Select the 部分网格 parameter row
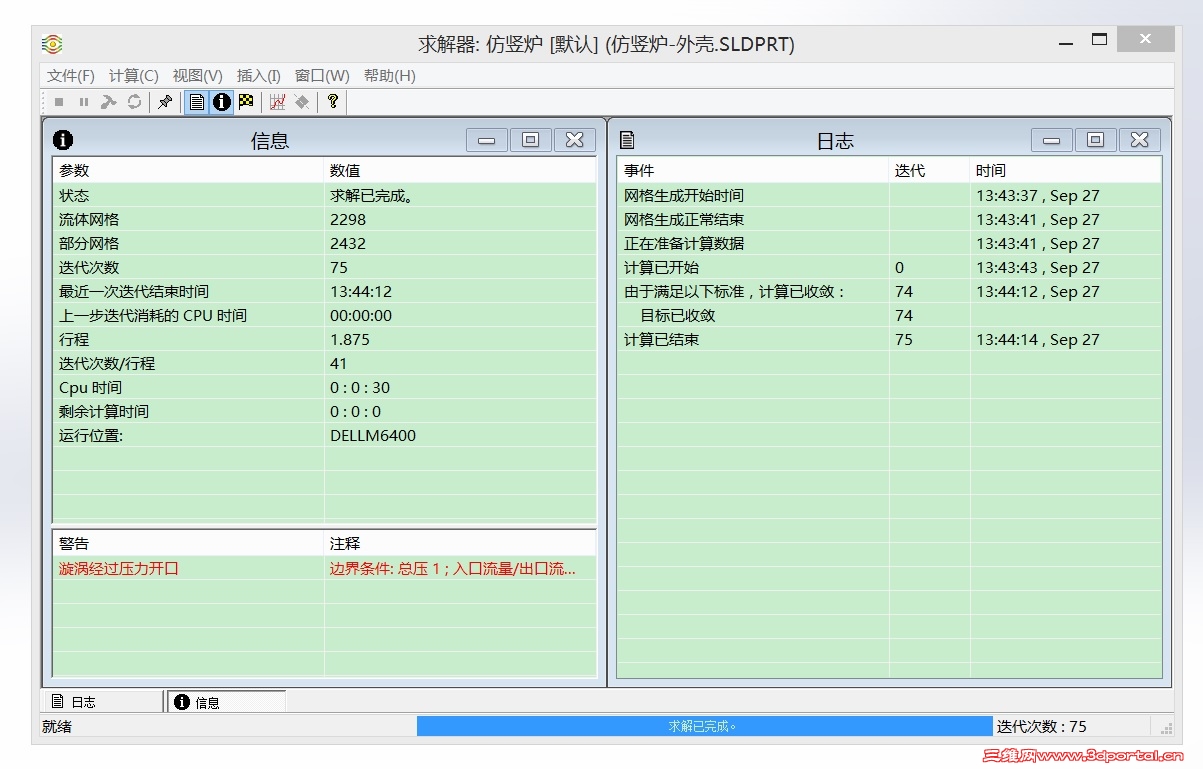Screen dimensions: 1203x769 tap(324, 244)
